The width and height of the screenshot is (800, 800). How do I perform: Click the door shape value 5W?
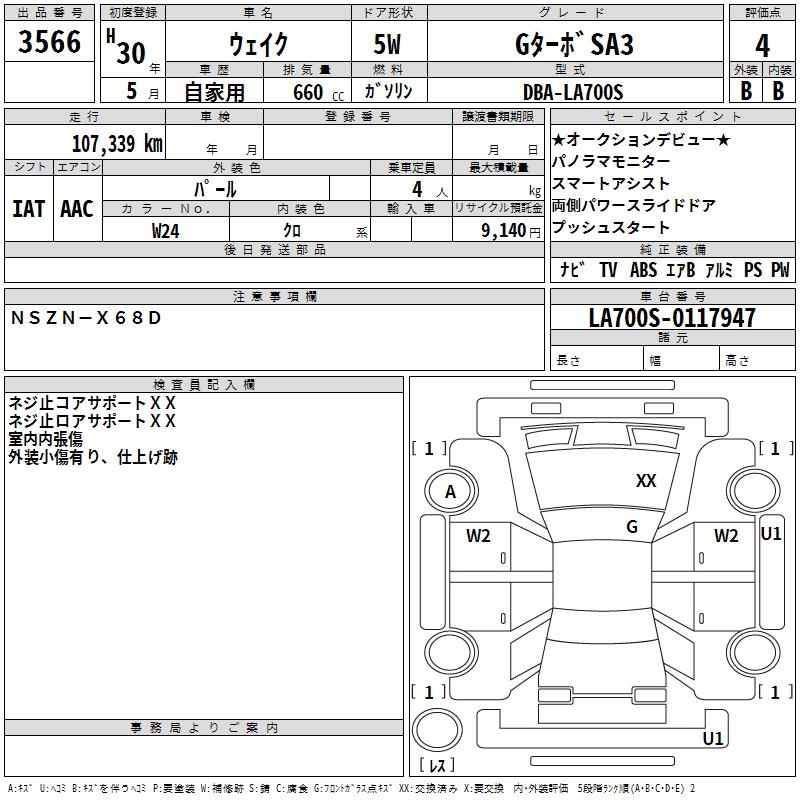click(x=387, y=44)
